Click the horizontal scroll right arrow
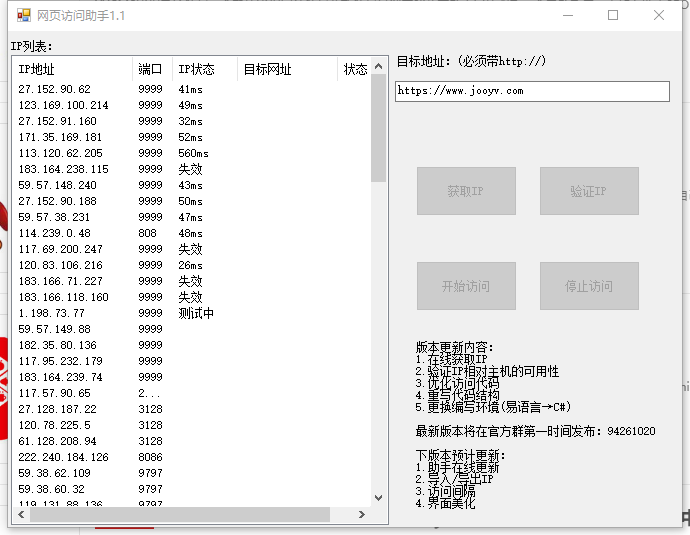Image resolution: width=690 pixels, height=535 pixels. (362, 514)
